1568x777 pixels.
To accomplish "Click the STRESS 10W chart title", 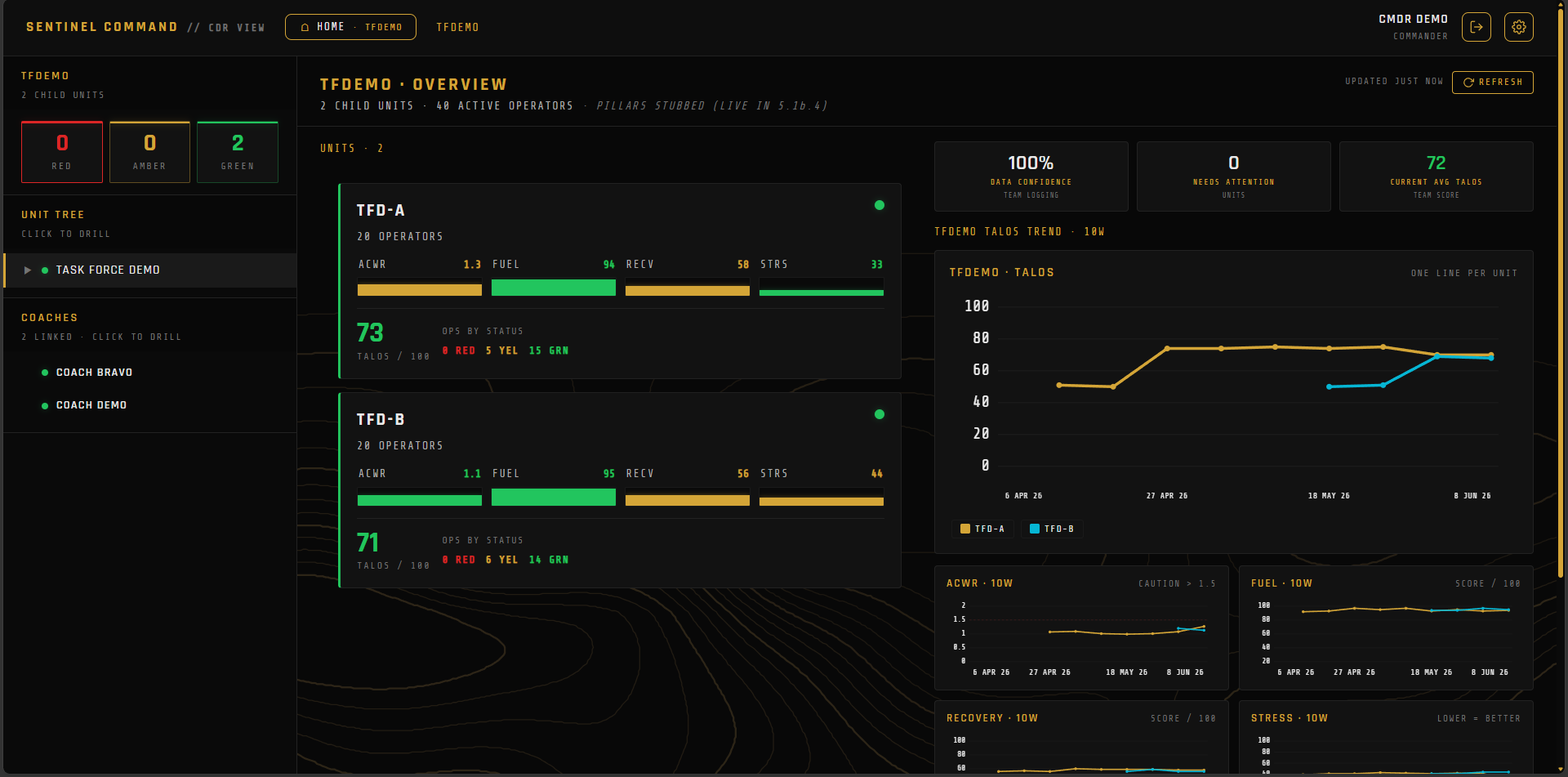I will click(x=1290, y=718).
